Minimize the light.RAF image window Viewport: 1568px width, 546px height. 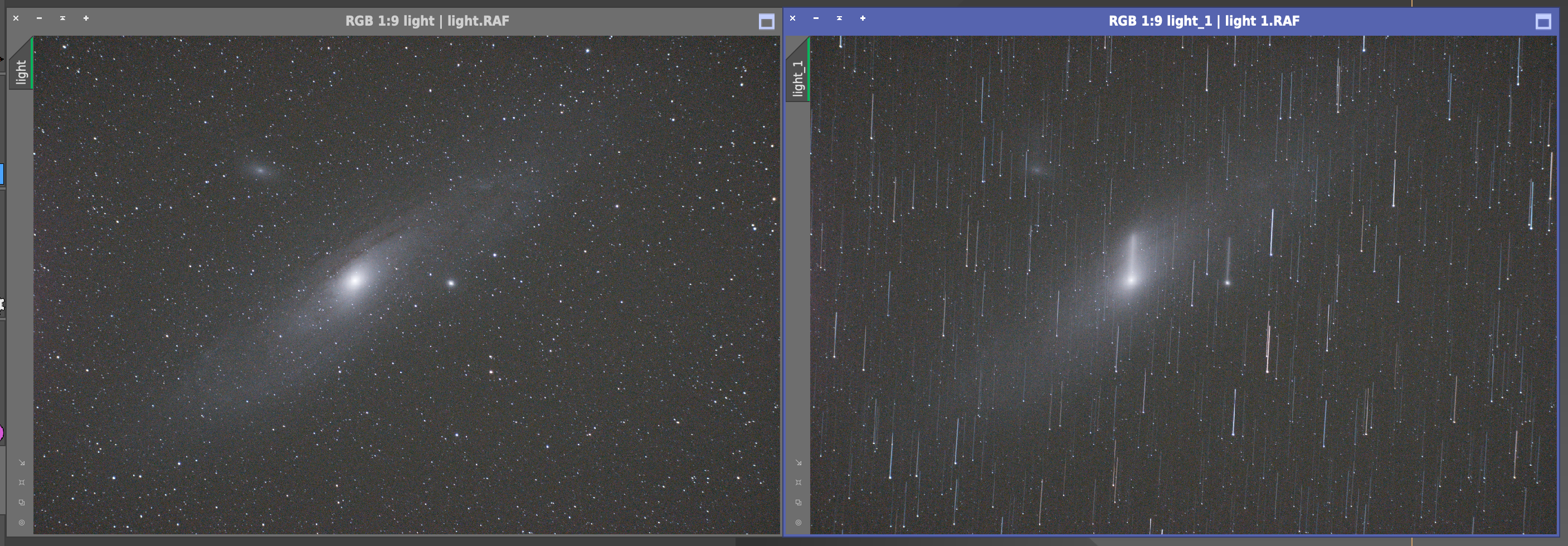click(39, 18)
